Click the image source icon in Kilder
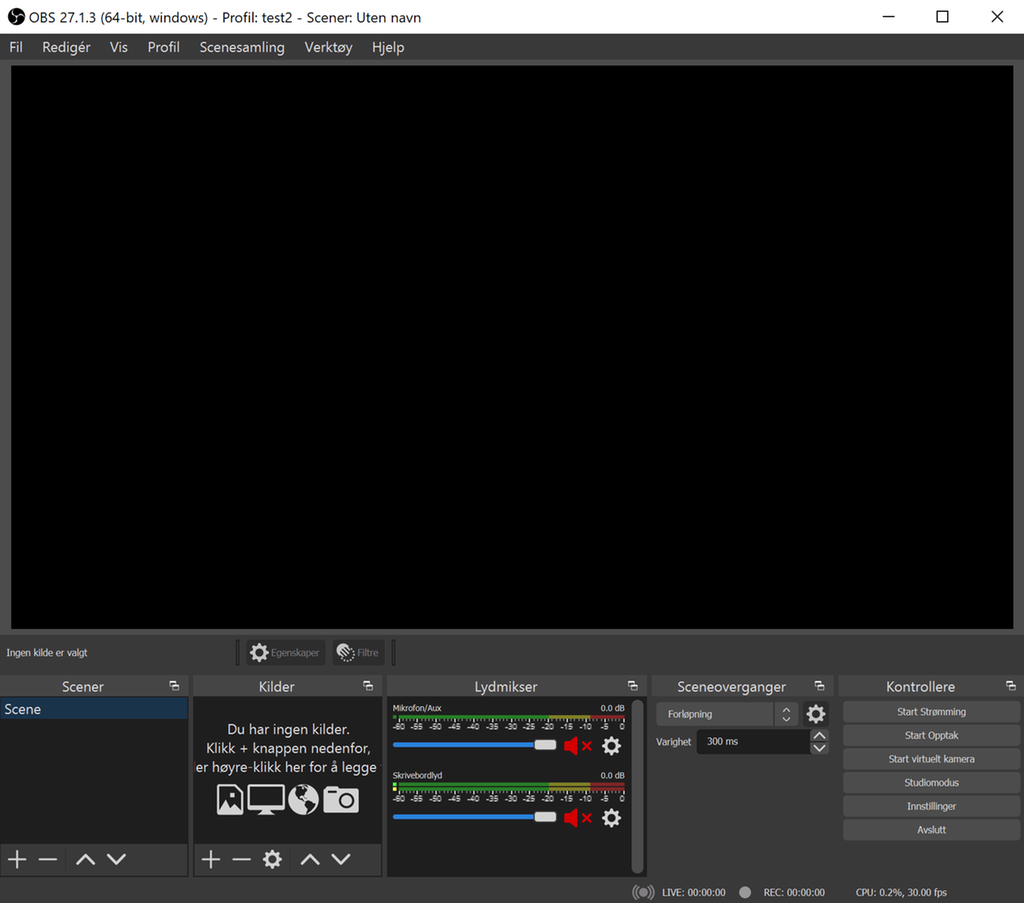This screenshot has height=903, width=1024. tap(230, 800)
